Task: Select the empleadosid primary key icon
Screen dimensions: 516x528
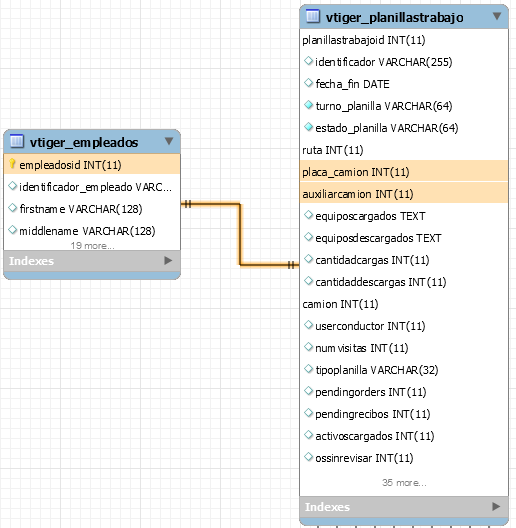Action: 12,164
